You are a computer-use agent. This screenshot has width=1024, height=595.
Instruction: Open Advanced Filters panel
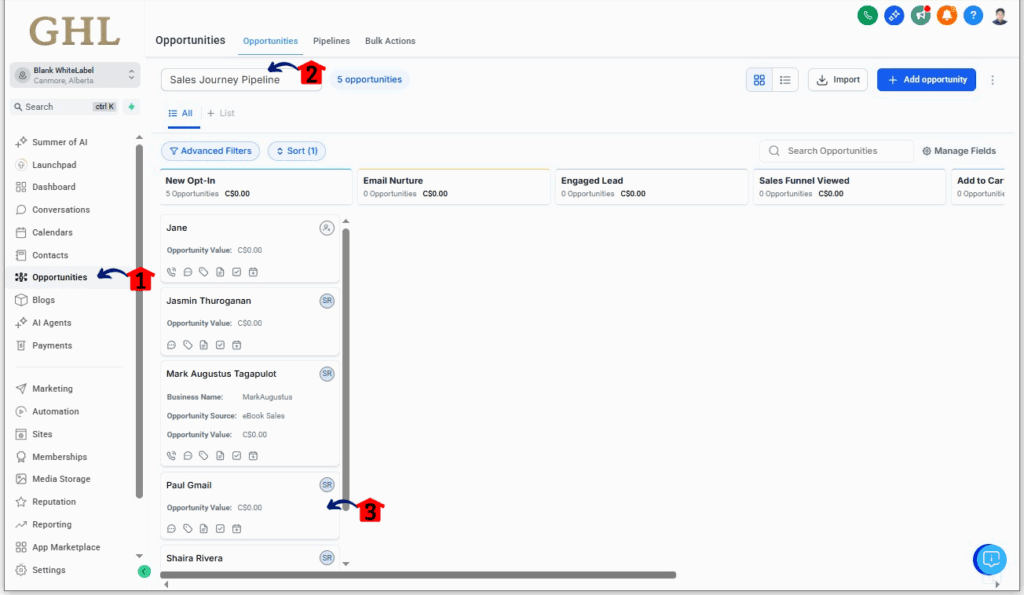[x=210, y=151]
